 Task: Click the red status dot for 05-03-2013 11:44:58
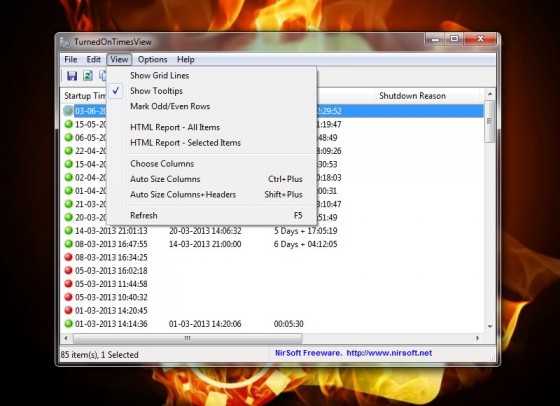coord(68,284)
